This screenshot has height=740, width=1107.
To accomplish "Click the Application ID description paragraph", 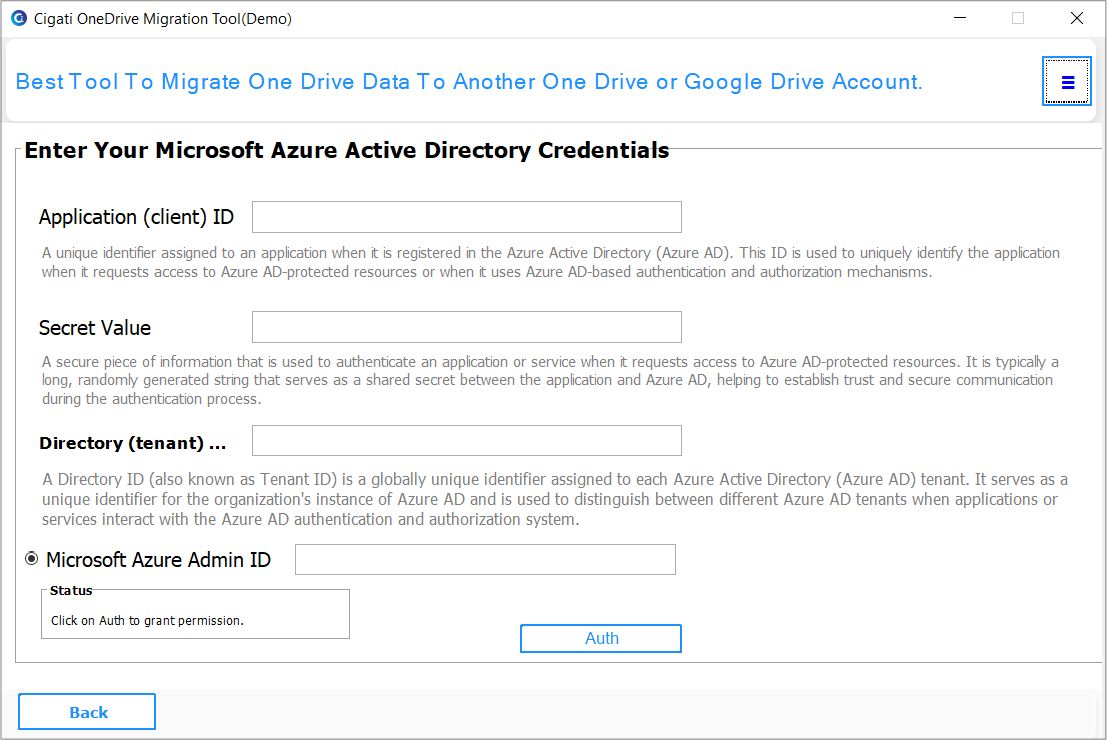I will pos(551,262).
